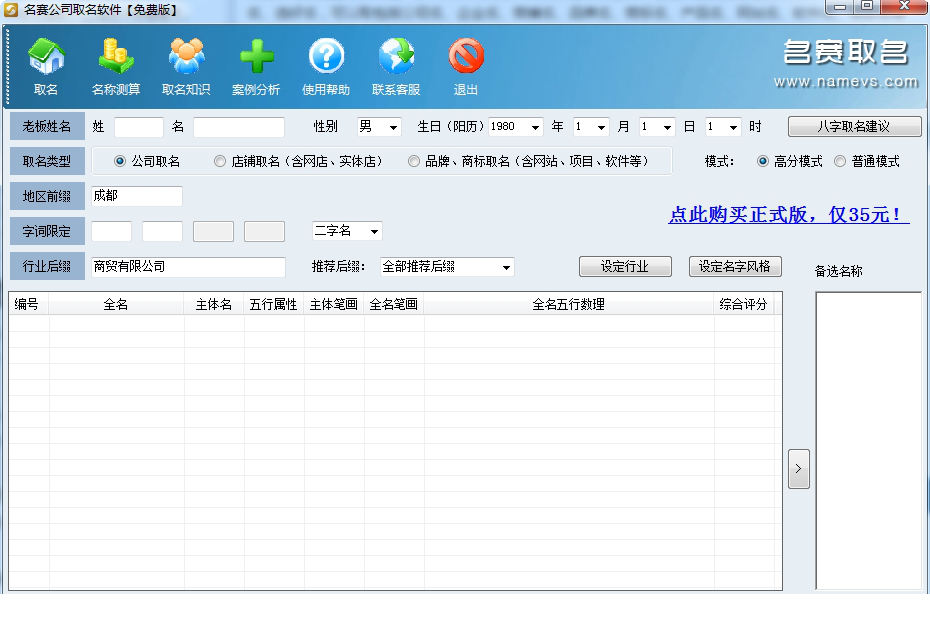This screenshot has height=617, width=930.
Task: Open 案例分析 case analysis
Action: pyautogui.click(x=256, y=62)
